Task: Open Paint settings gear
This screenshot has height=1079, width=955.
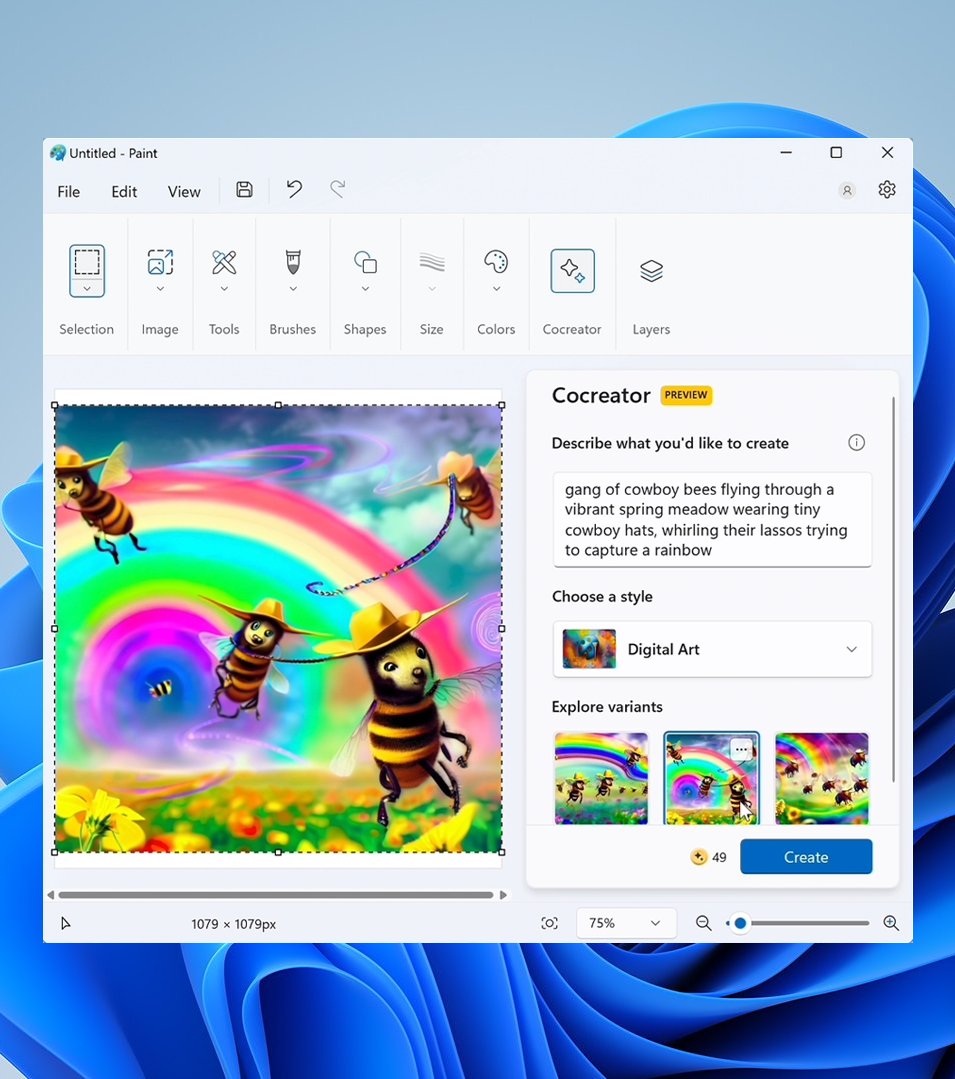Action: click(x=887, y=189)
